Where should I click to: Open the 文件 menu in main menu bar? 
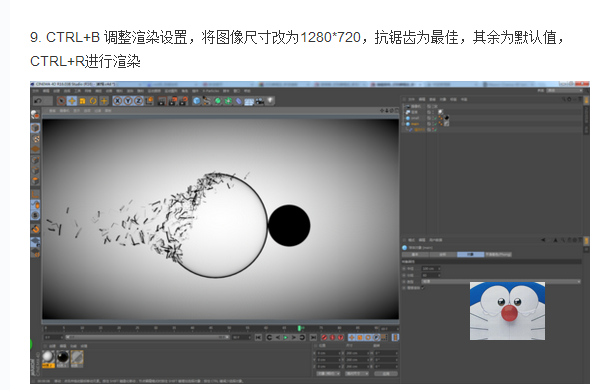coord(35,91)
